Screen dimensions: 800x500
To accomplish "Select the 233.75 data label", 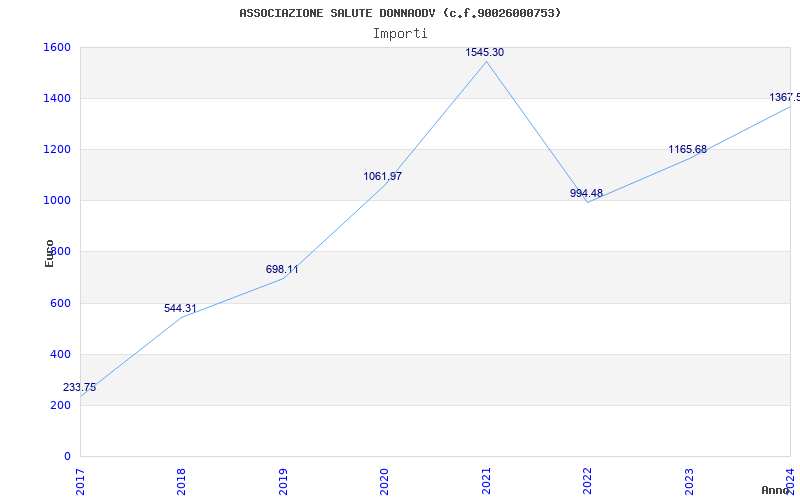I will pyautogui.click(x=80, y=388).
